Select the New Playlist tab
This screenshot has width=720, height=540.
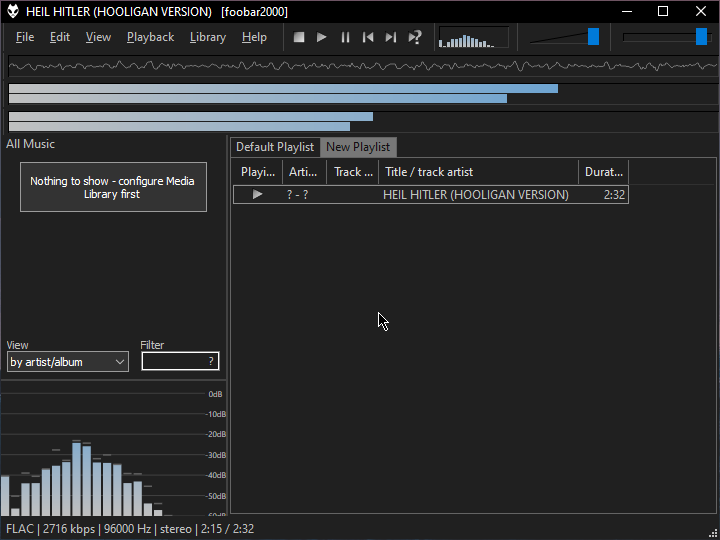click(x=358, y=147)
